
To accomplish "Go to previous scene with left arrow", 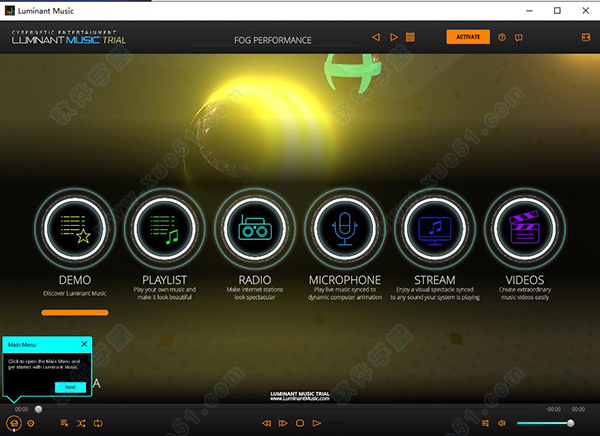I will 376,37.
